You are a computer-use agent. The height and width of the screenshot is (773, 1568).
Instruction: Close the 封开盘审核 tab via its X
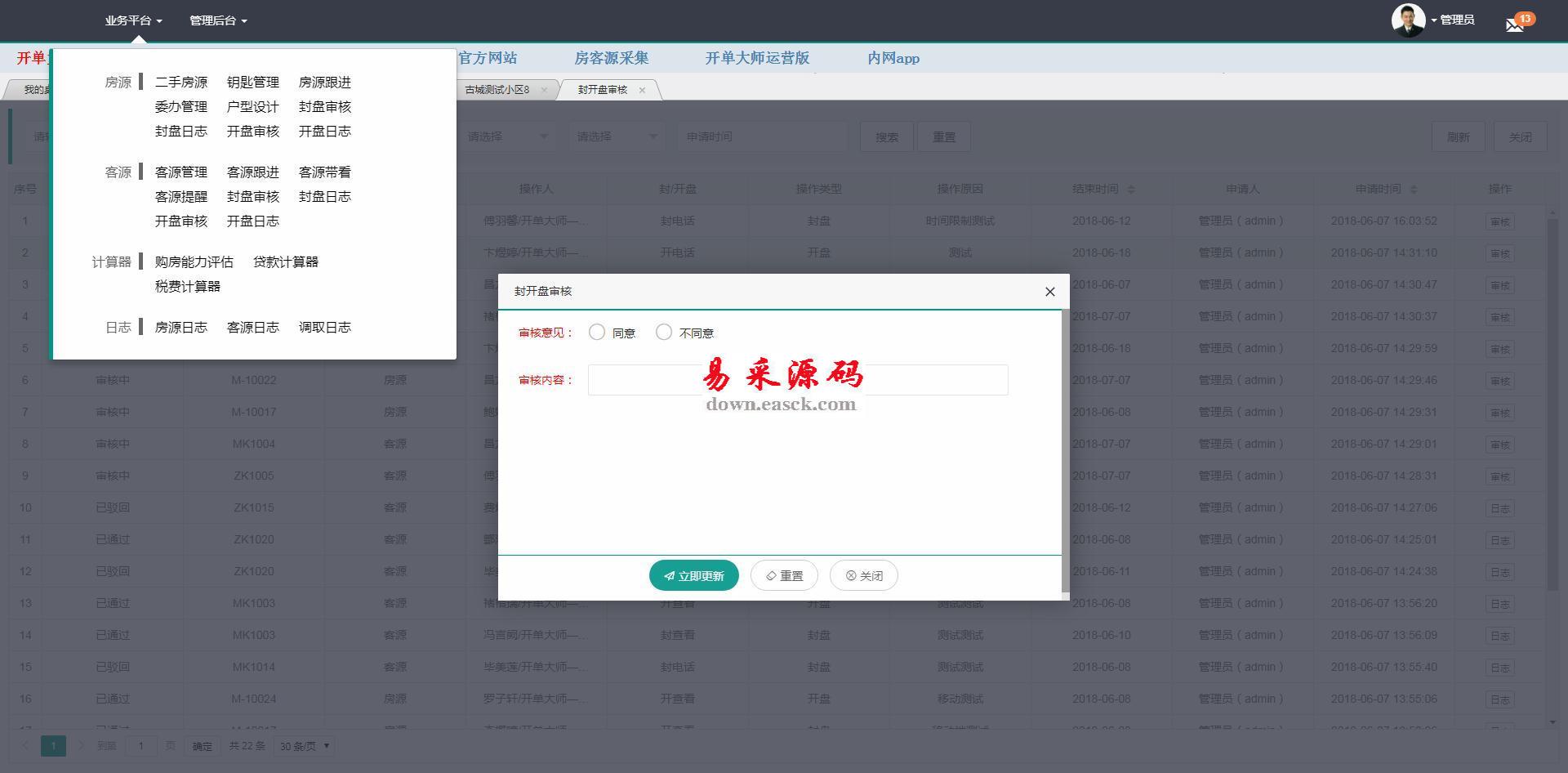coord(642,90)
